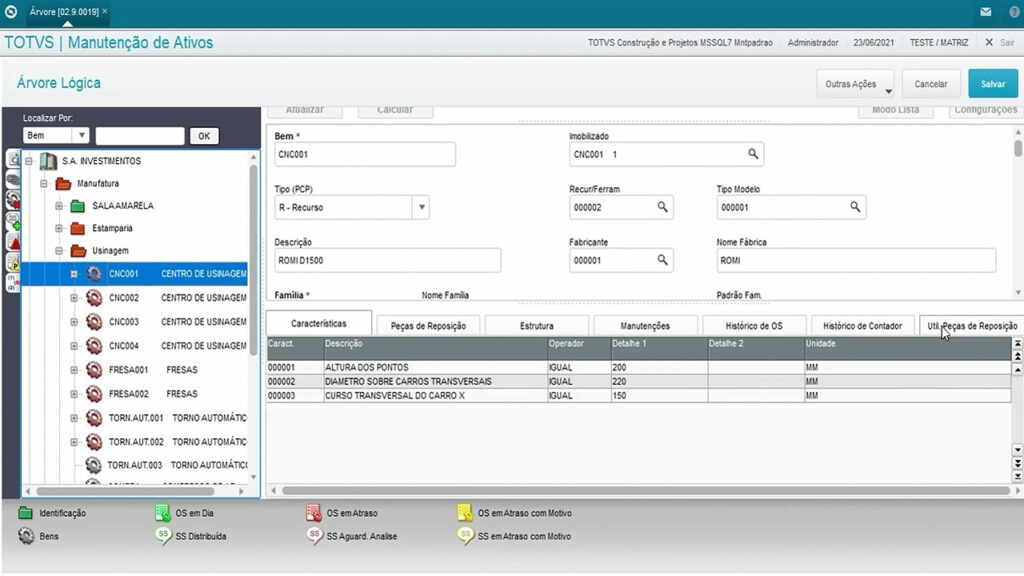Select the FRESA002 tree row
The image size is (1024, 576).
135,394
